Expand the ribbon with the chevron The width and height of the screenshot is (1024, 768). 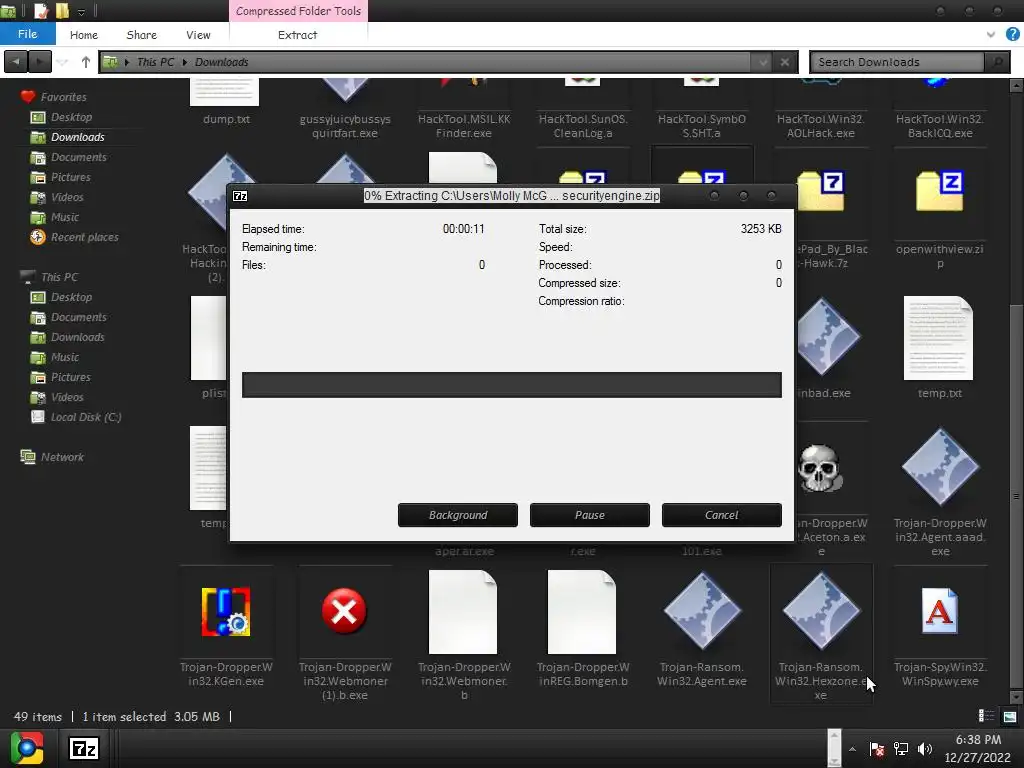pyautogui.click(x=991, y=35)
